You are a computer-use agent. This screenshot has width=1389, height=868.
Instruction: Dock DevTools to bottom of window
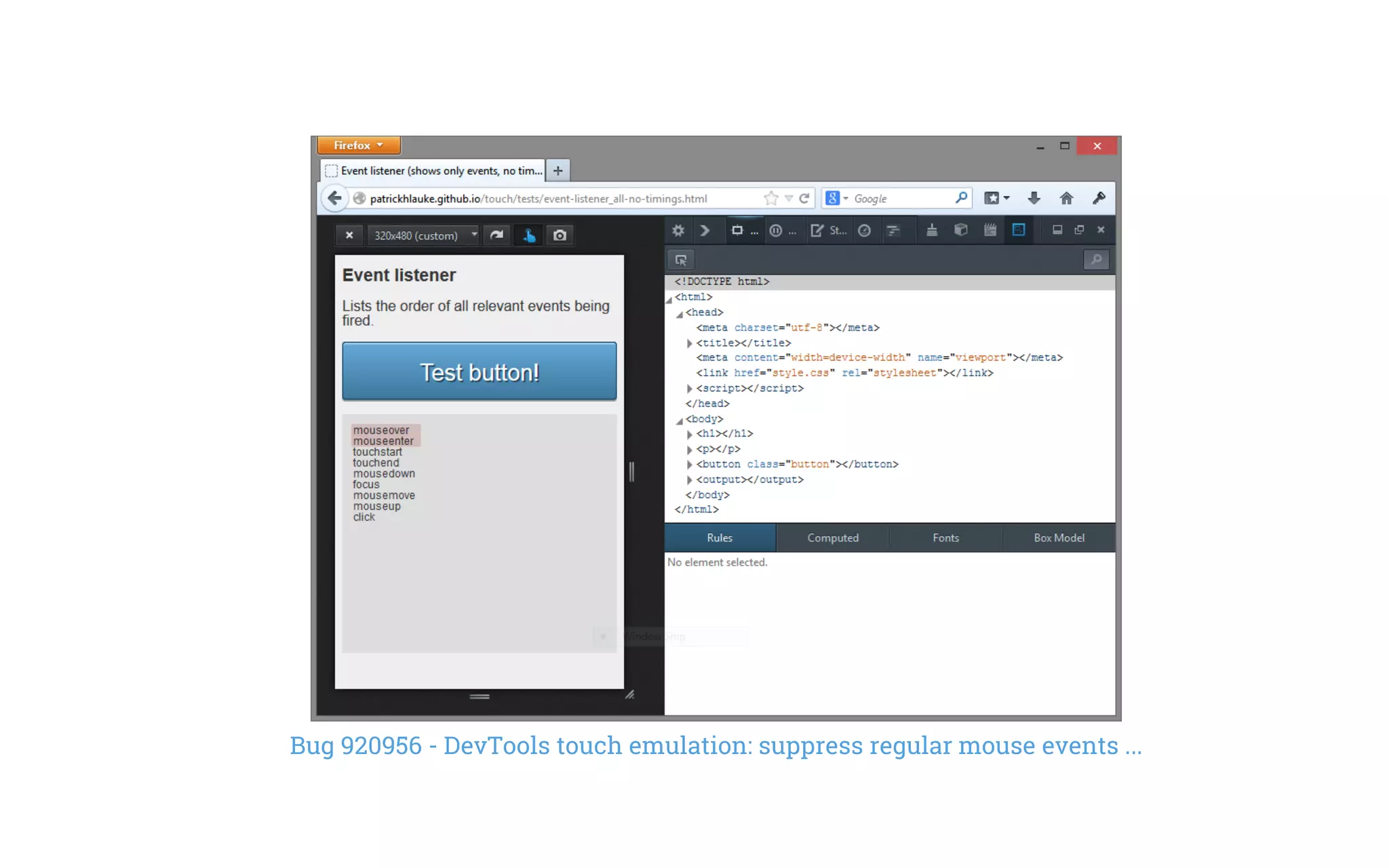[1057, 230]
